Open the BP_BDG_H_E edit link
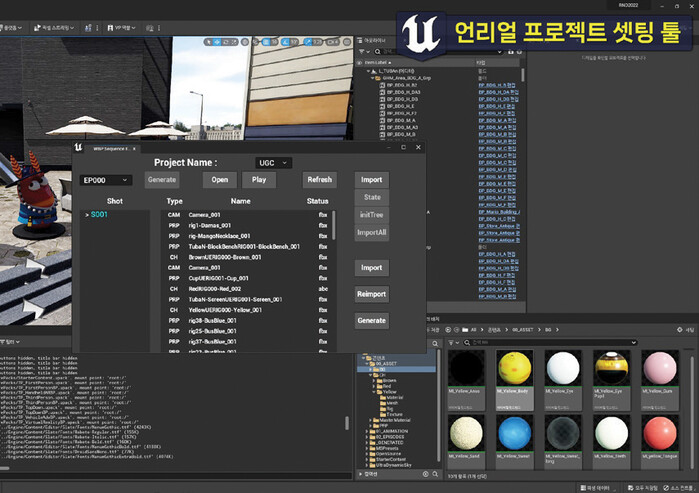The image size is (699, 493). pos(497,106)
